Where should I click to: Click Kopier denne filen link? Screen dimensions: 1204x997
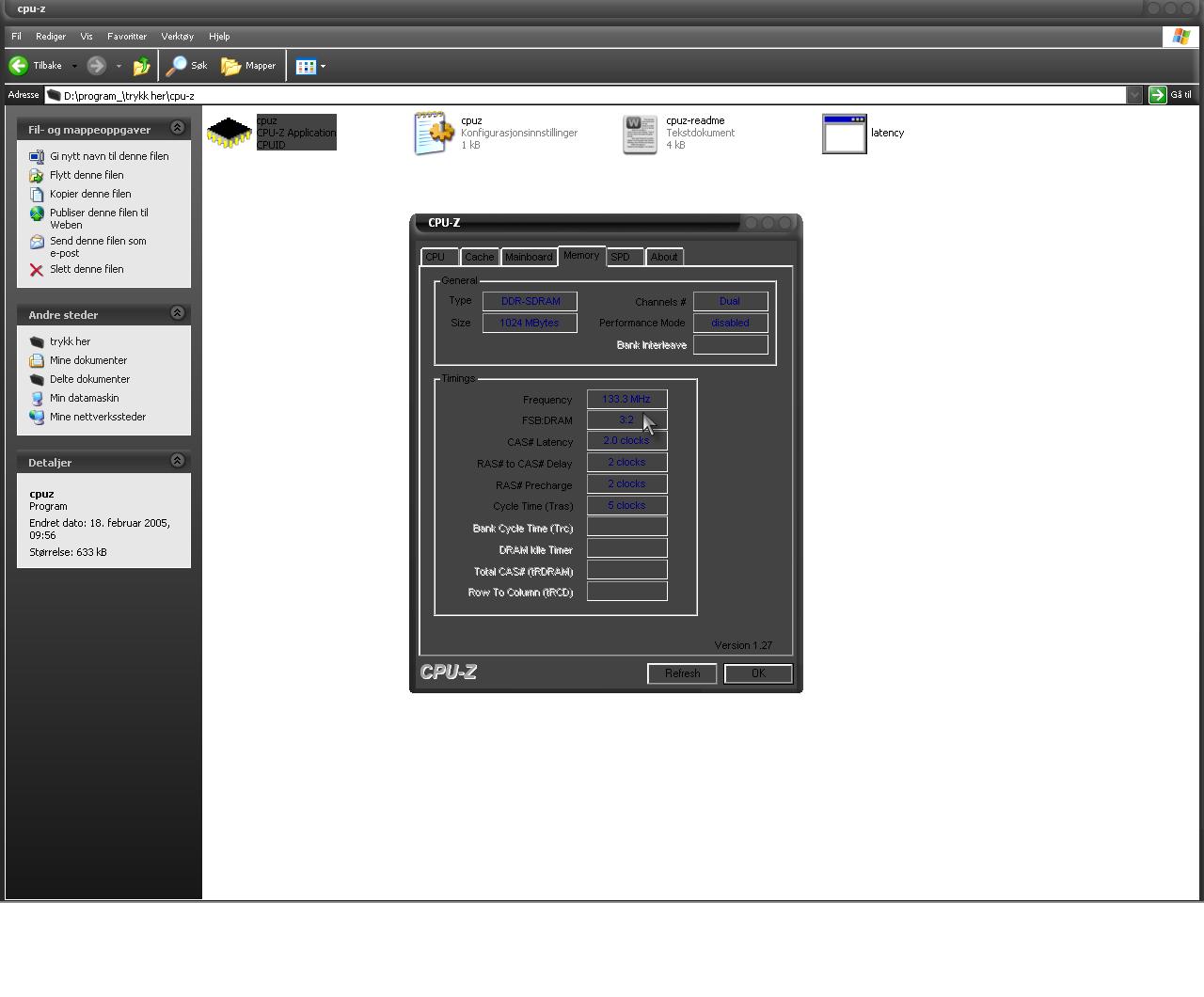click(90, 194)
